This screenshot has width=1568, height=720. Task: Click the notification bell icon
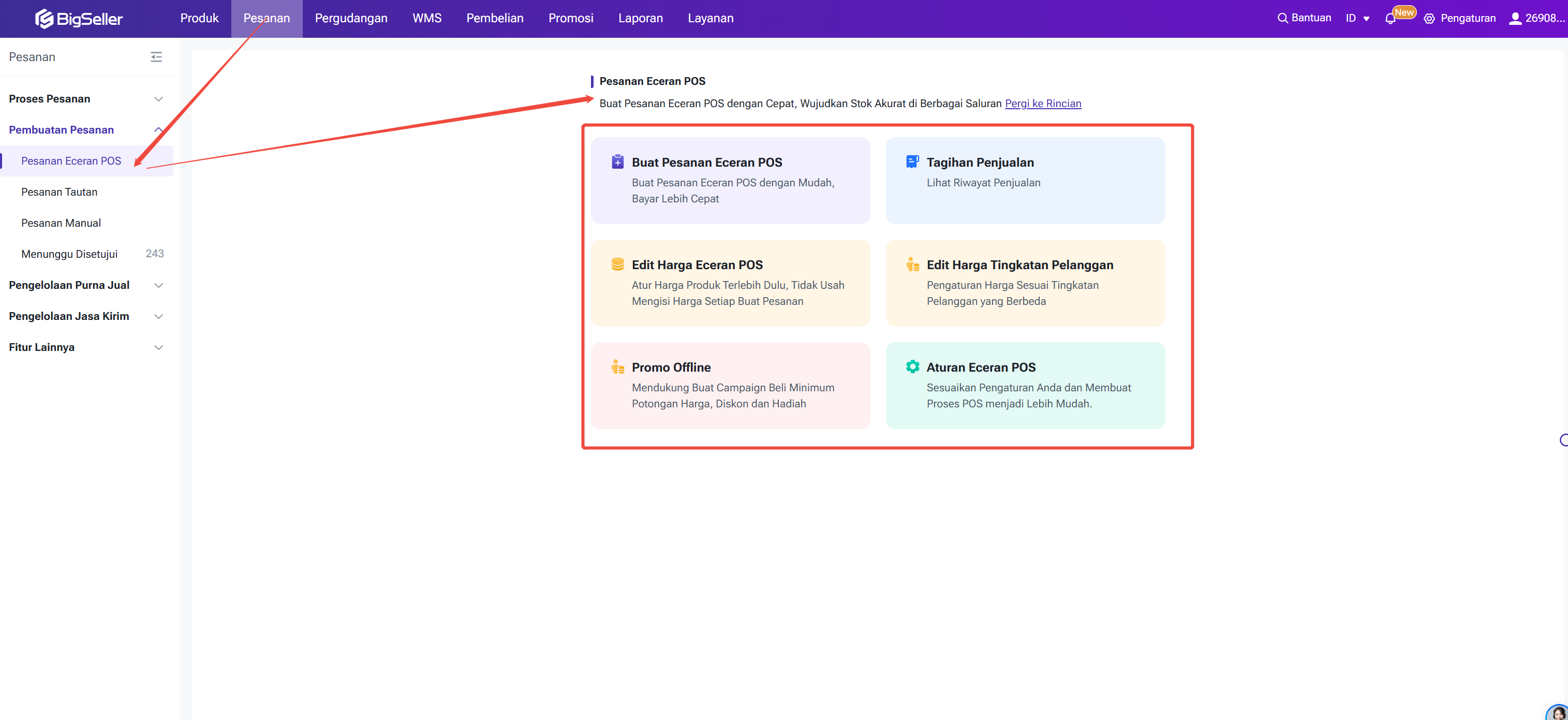pyautogui.click(x=1391, y=19)
